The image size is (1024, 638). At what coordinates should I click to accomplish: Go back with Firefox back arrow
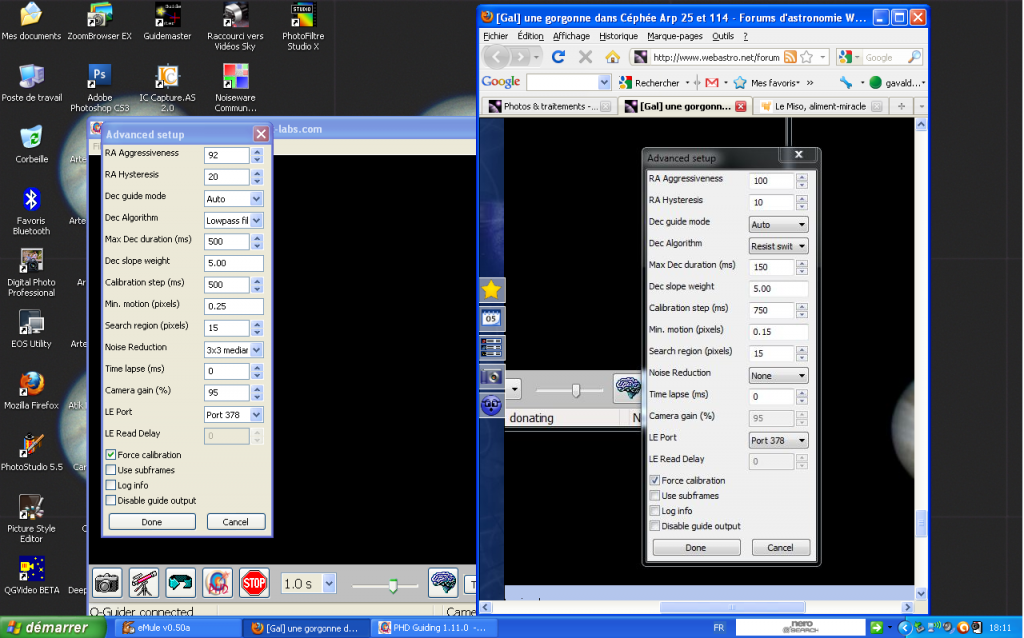pos(497,57)
